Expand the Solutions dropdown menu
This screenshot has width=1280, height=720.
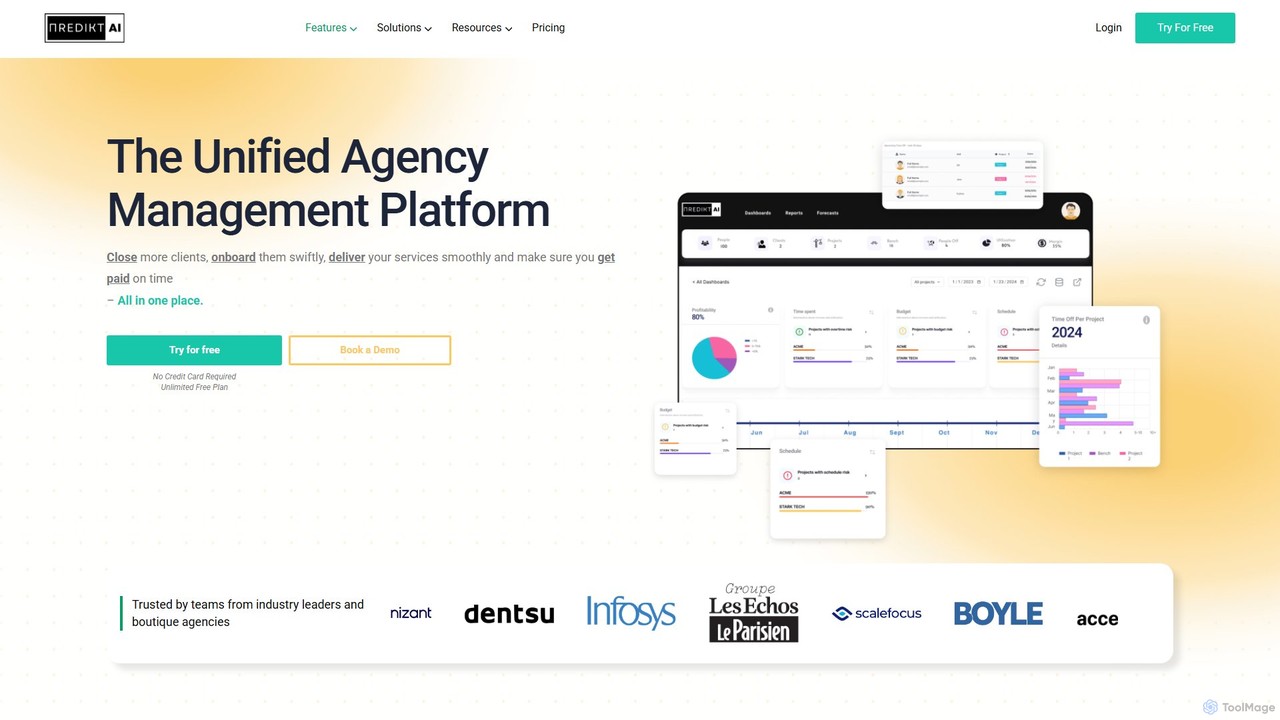point(404,28)
